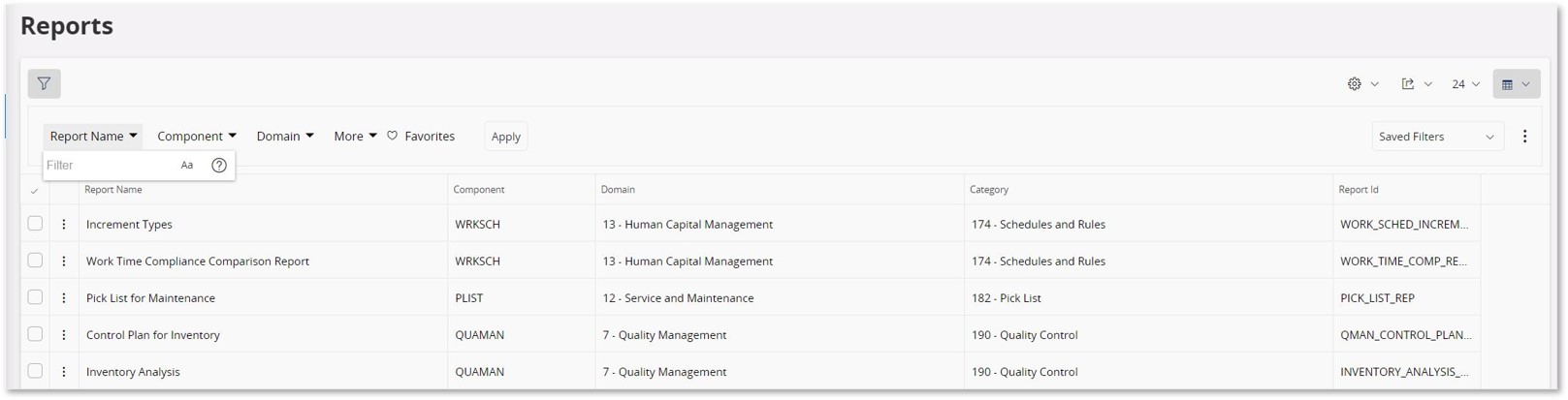Click the funnel filter icon
Viewport: 1568px width, 400px height.
[x=44, y=84]
